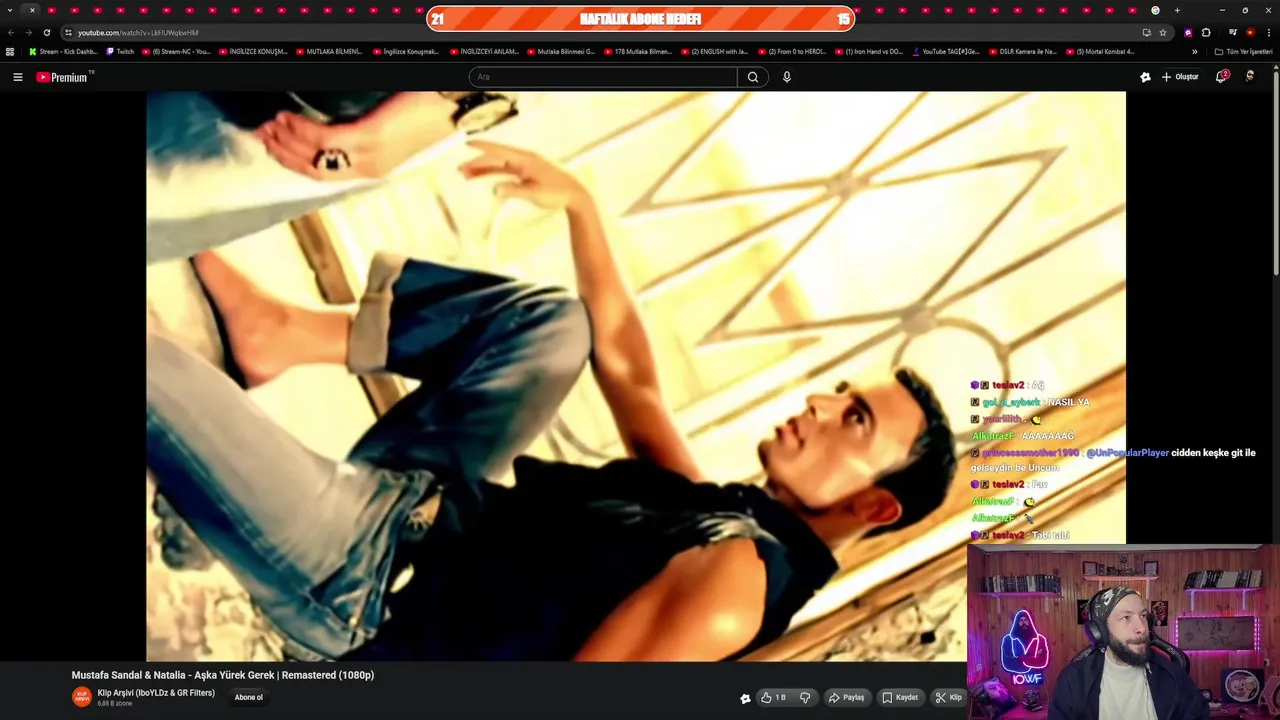Screen dimensions: 1280x720
Task: Open (2) From 0 to HEROI... bookmark
Action: point(792,51)
